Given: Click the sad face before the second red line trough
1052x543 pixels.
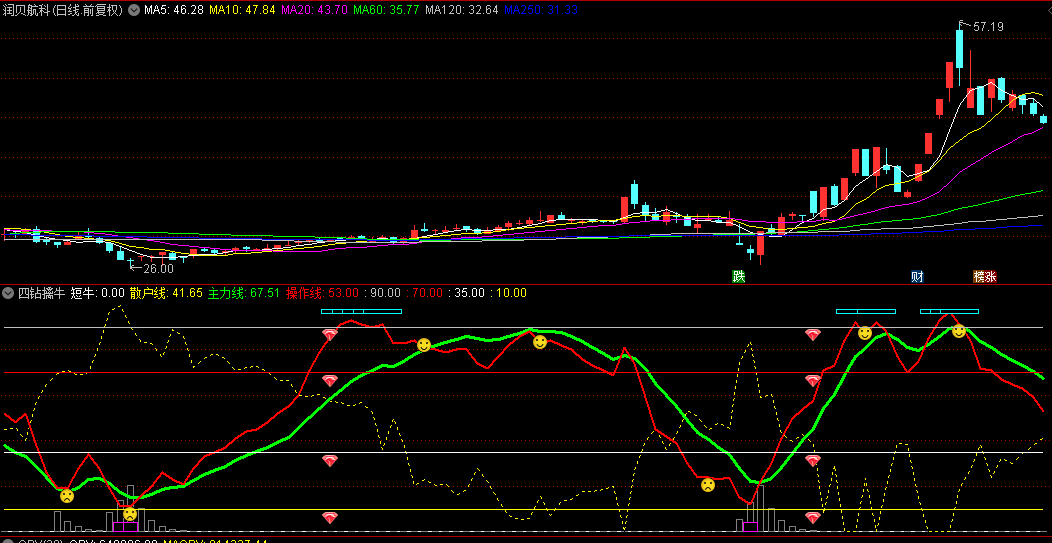Looking at the screenshot, I should pos(708,485).
